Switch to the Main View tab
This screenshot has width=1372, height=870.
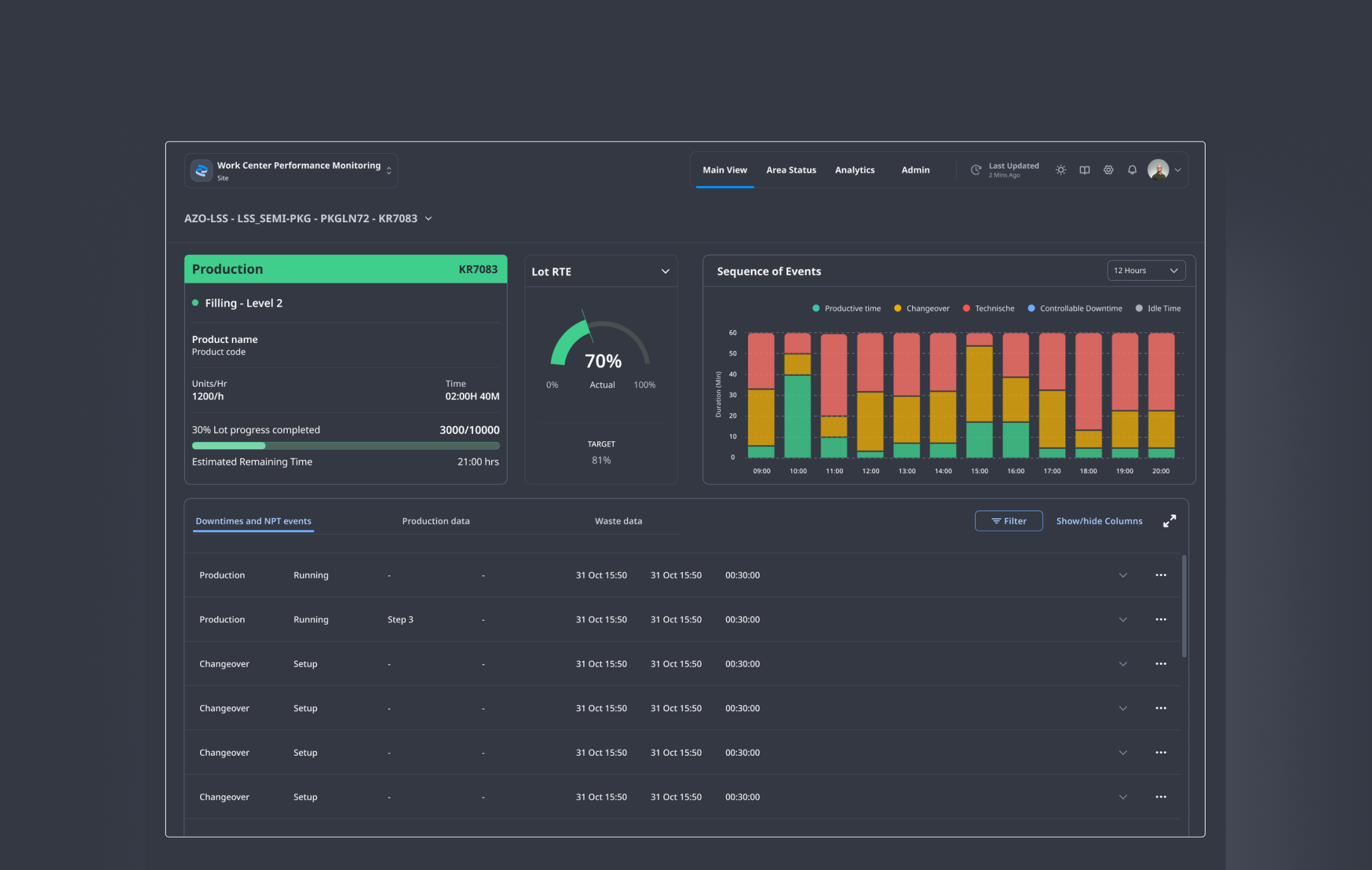click(x=725, y=170)
